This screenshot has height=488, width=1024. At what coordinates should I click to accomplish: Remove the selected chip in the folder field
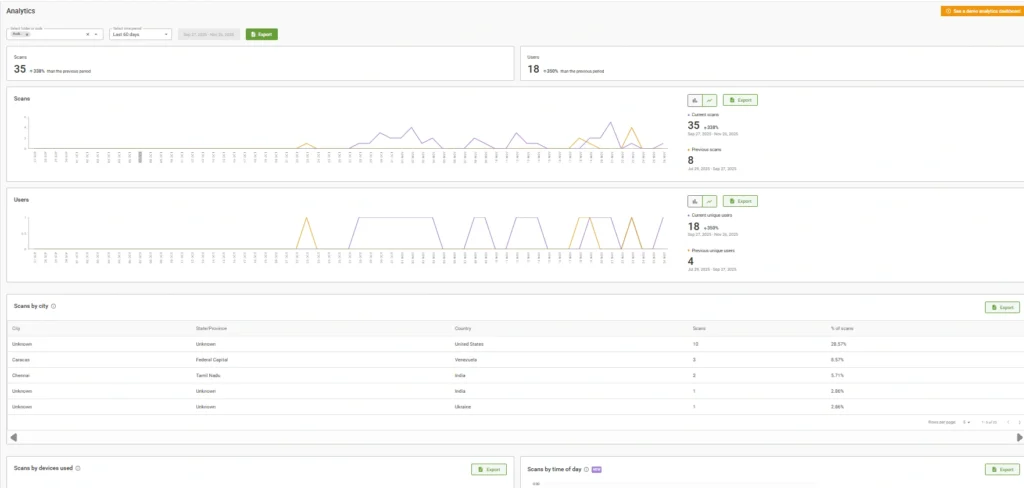(27, 34)
